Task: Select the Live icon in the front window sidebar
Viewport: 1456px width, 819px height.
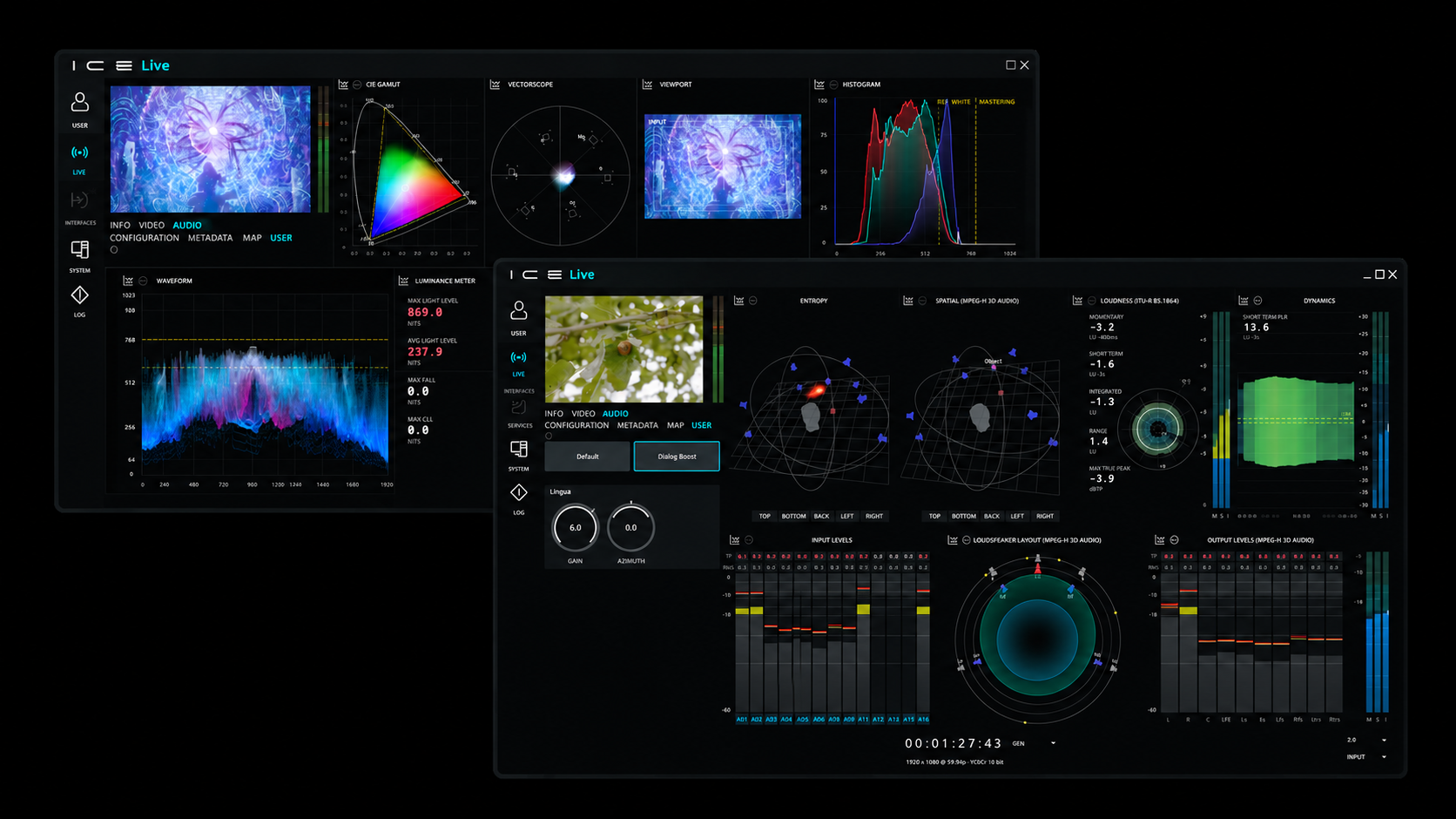Action: 519,357
